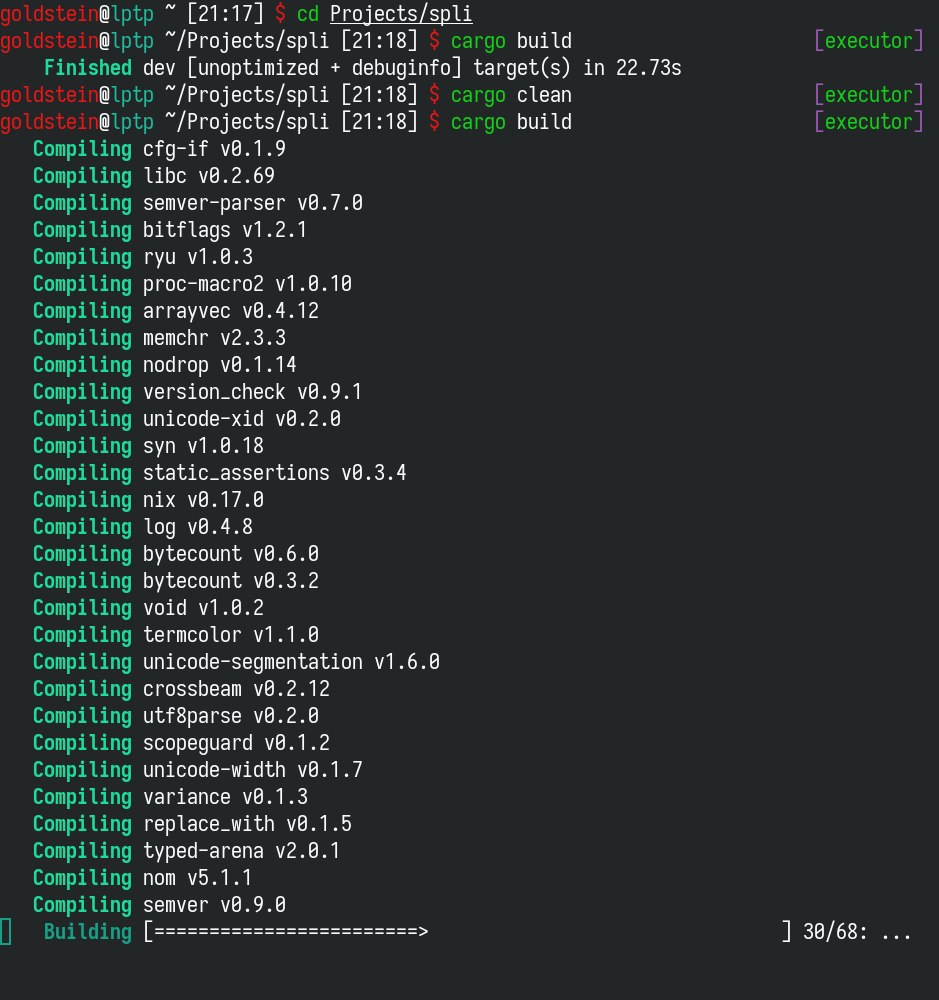939x1000 pixels.
Task: Click the cargo build progress bar
Action: tap(287, 932)
